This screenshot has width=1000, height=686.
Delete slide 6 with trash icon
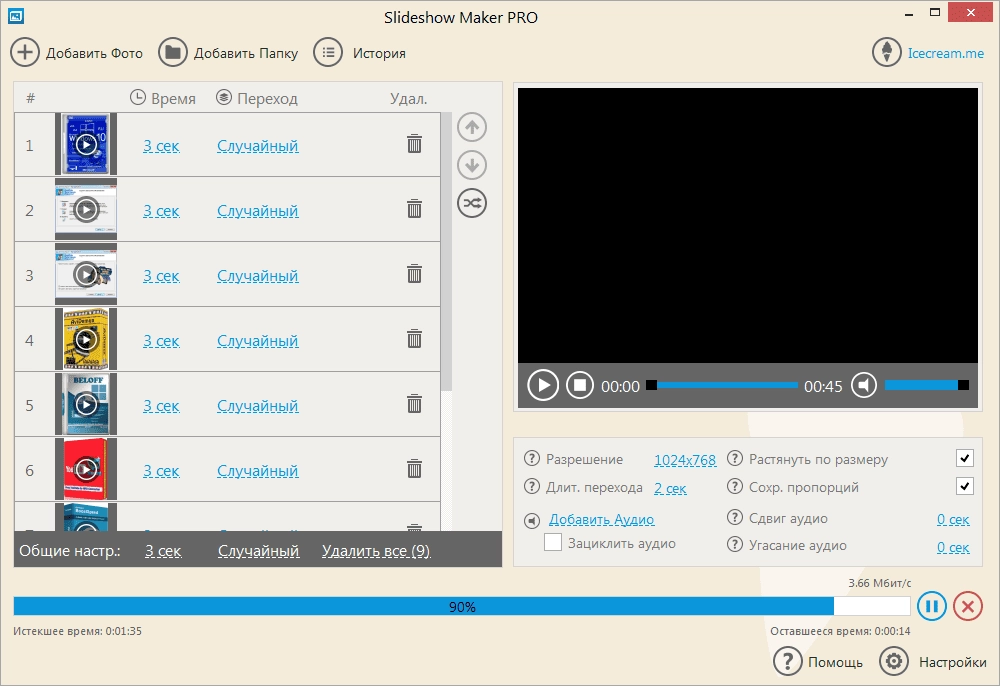[x=415, y=469]
